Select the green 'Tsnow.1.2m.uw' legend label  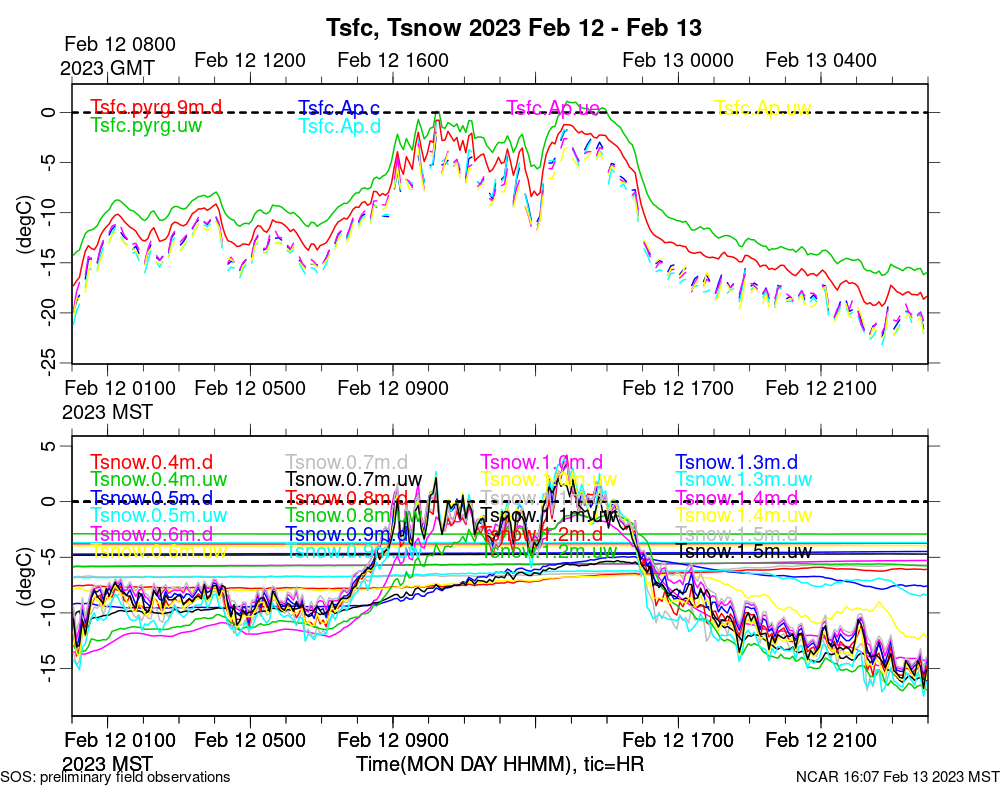coord(549,551)
